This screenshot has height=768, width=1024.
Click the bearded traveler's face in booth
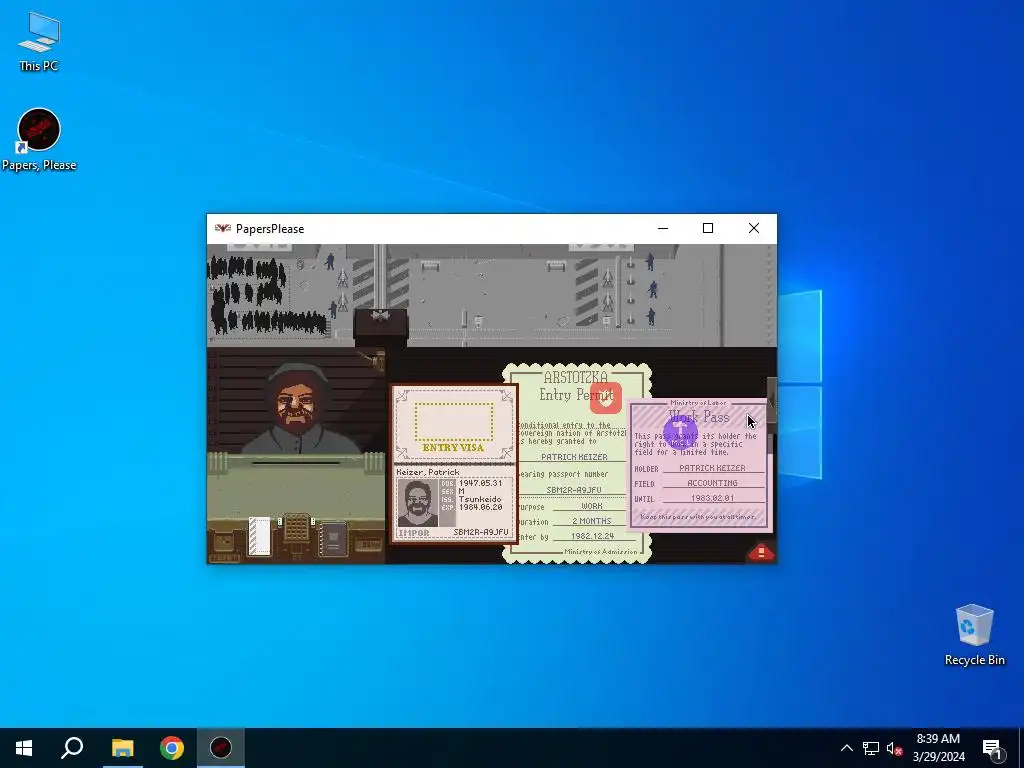pos(295,404)
